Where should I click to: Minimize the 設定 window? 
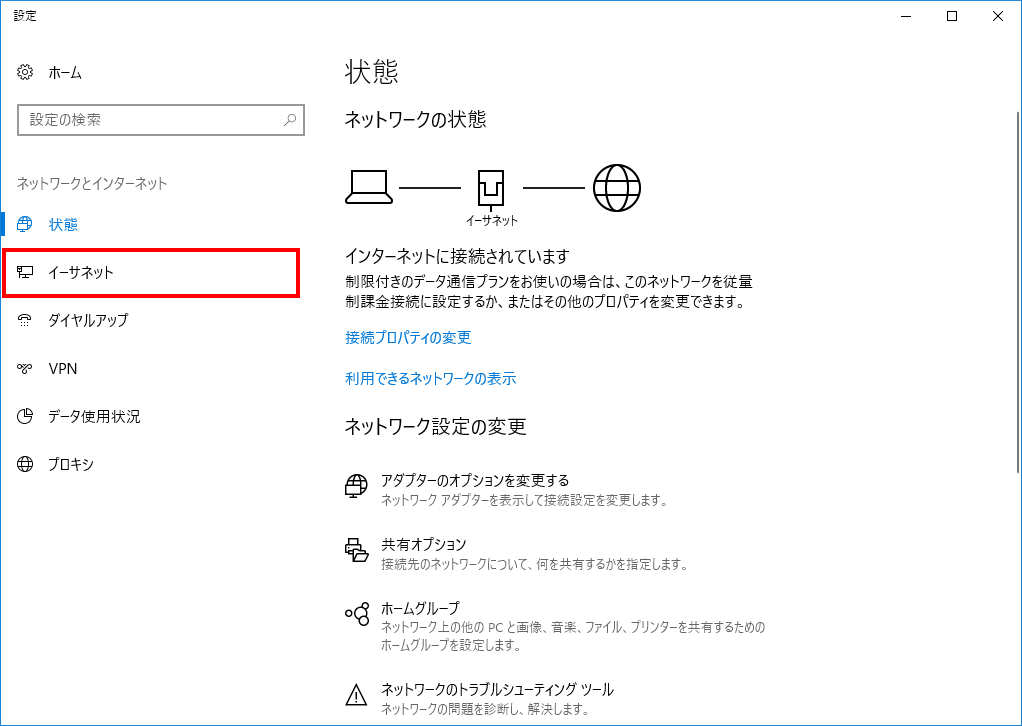pos(906,16)
